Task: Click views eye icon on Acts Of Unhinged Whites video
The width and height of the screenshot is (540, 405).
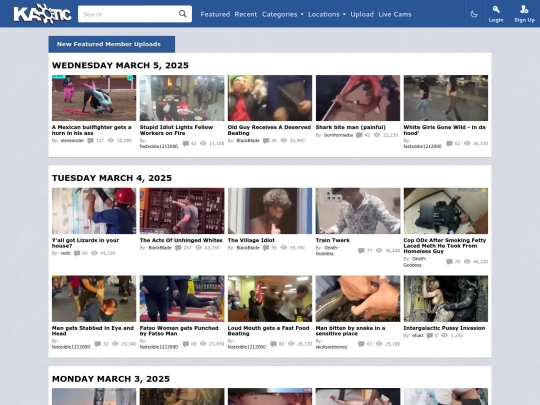Action: (x=198, y=248)
